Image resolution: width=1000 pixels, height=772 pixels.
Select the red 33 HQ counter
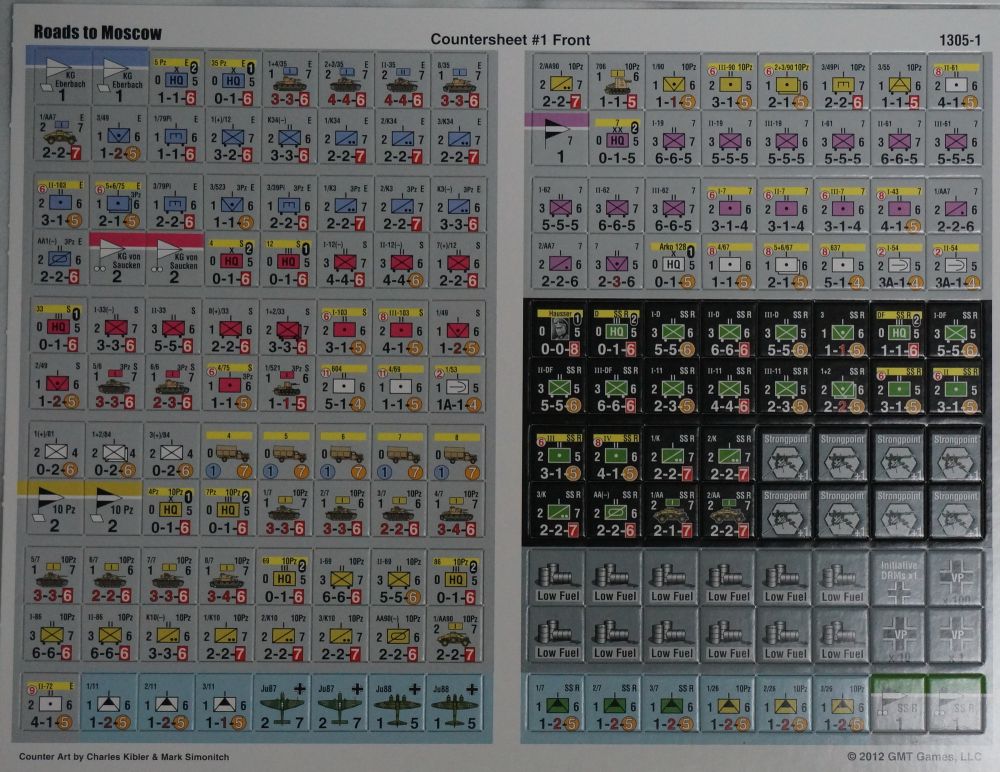pos(59,328)
